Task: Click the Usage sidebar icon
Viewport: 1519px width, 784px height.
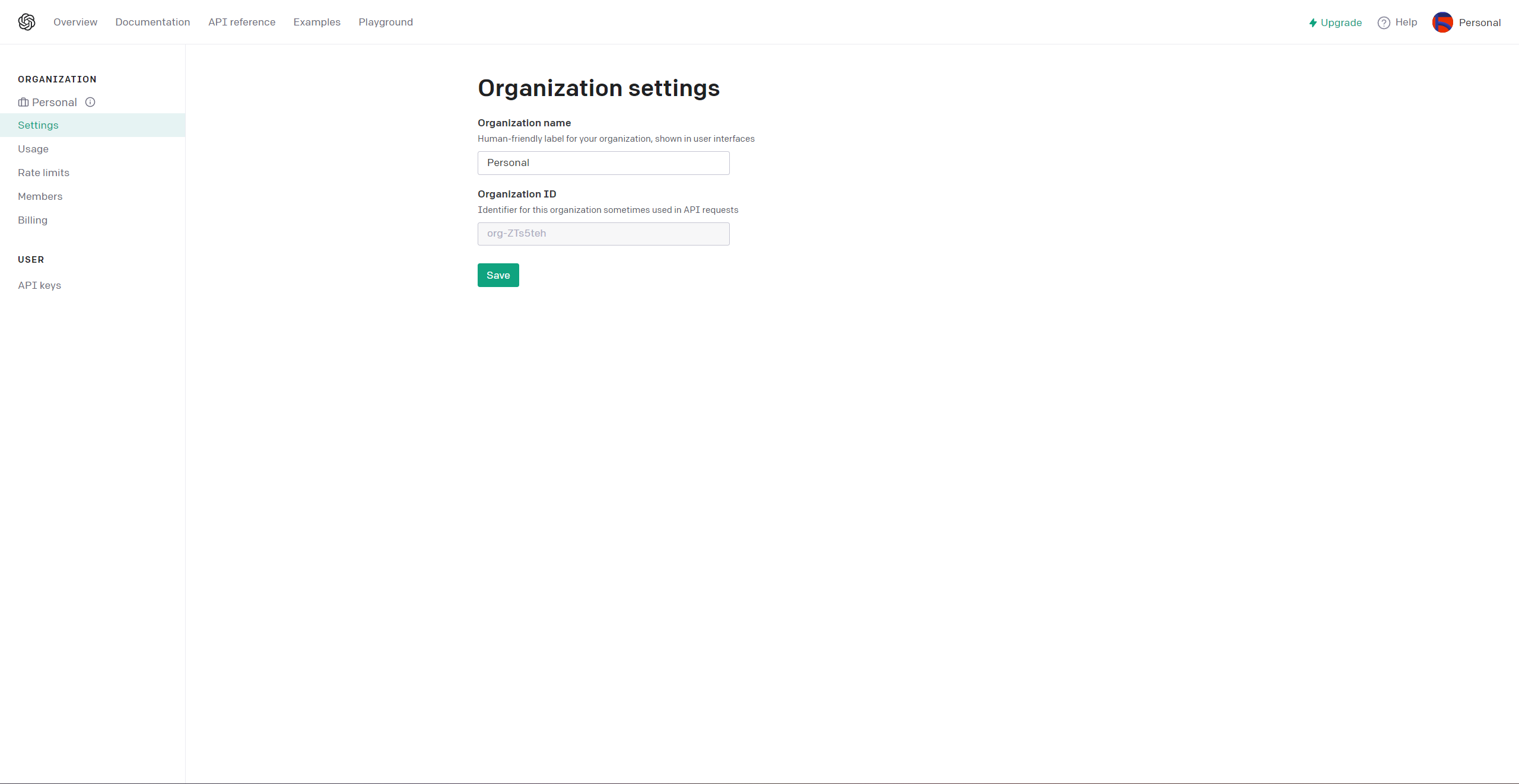Action: click(33, 149)
